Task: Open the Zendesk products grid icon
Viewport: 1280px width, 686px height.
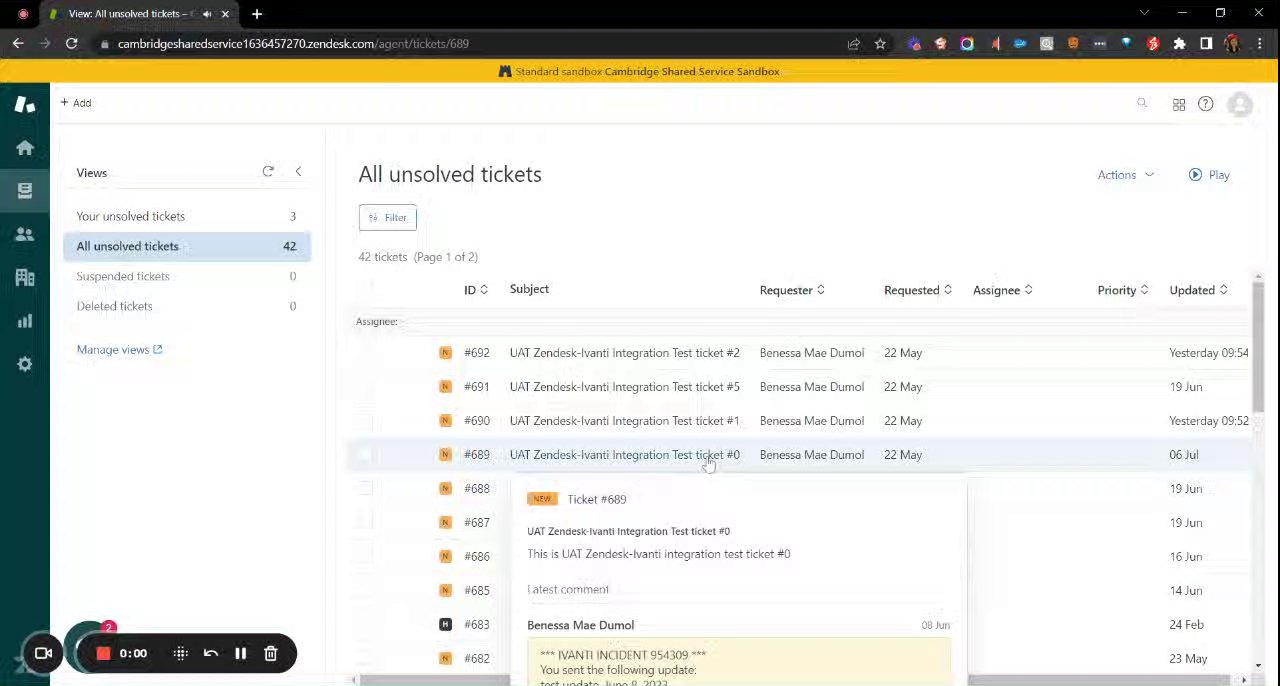Action: pos(1179,104)
